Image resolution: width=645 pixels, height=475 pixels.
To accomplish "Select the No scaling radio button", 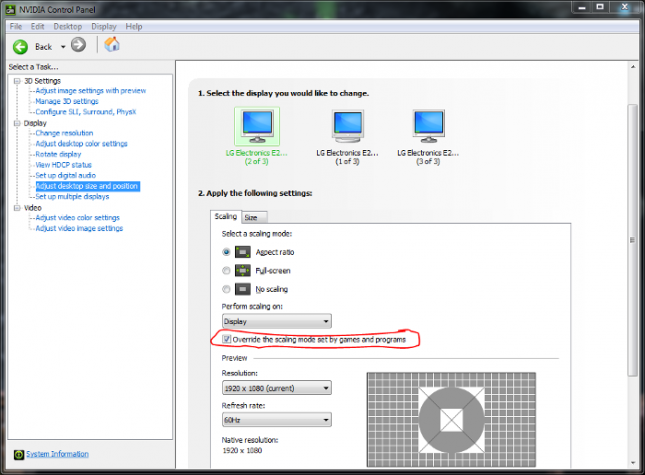I will (x=226, y=289).
